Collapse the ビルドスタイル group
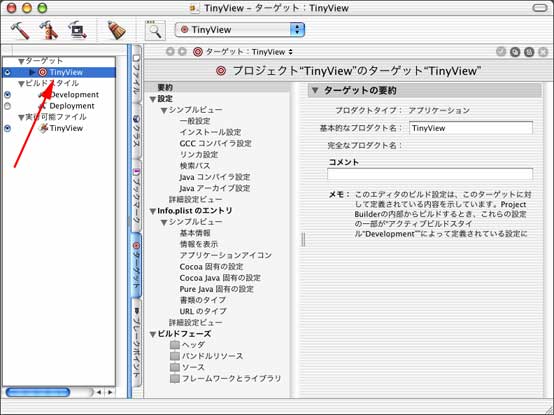 [21, 84]
